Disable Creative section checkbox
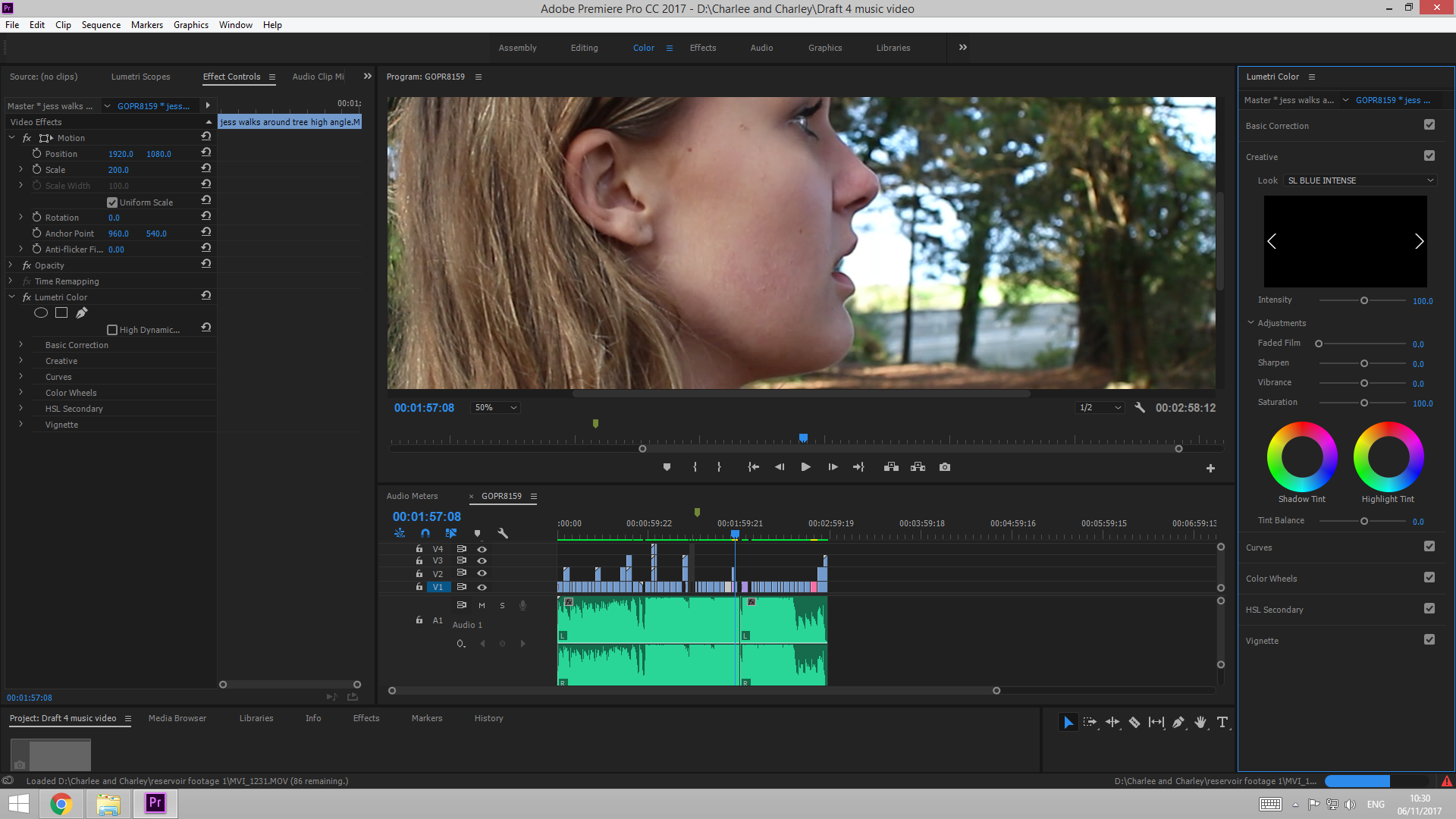The width and height of the screenshot is (1456, 819). pyautogui.click(x=1429, y=156)
